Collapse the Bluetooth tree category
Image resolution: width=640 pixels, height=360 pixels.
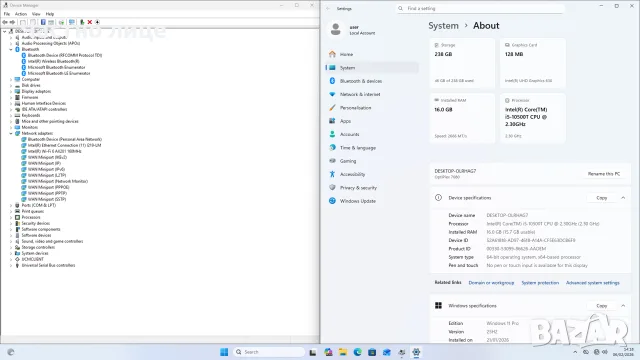coord(11,49)
